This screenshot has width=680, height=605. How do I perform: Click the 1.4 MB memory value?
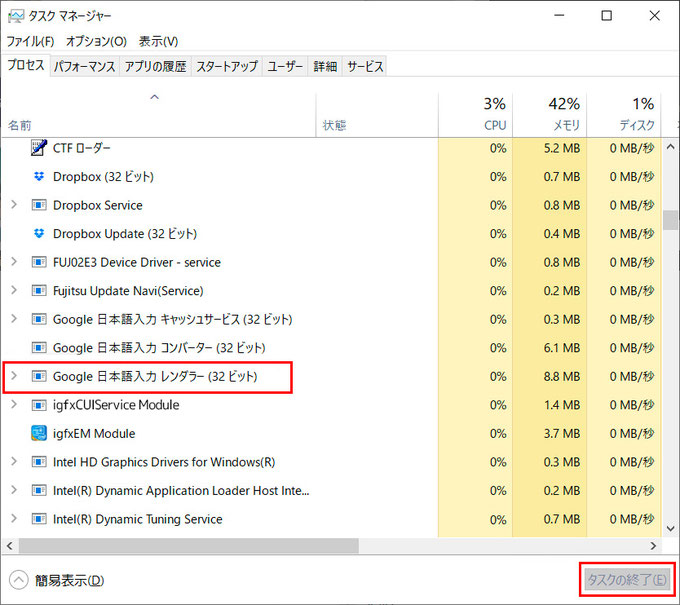562,405
